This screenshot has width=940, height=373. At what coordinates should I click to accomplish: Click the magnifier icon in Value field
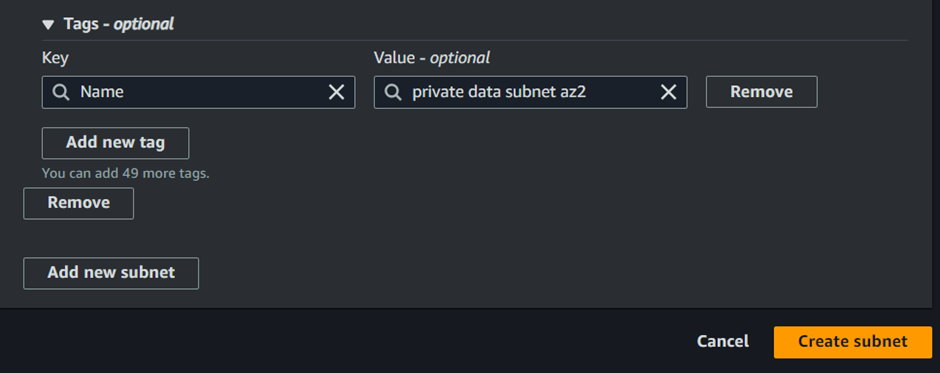click(x=393, y=92)
